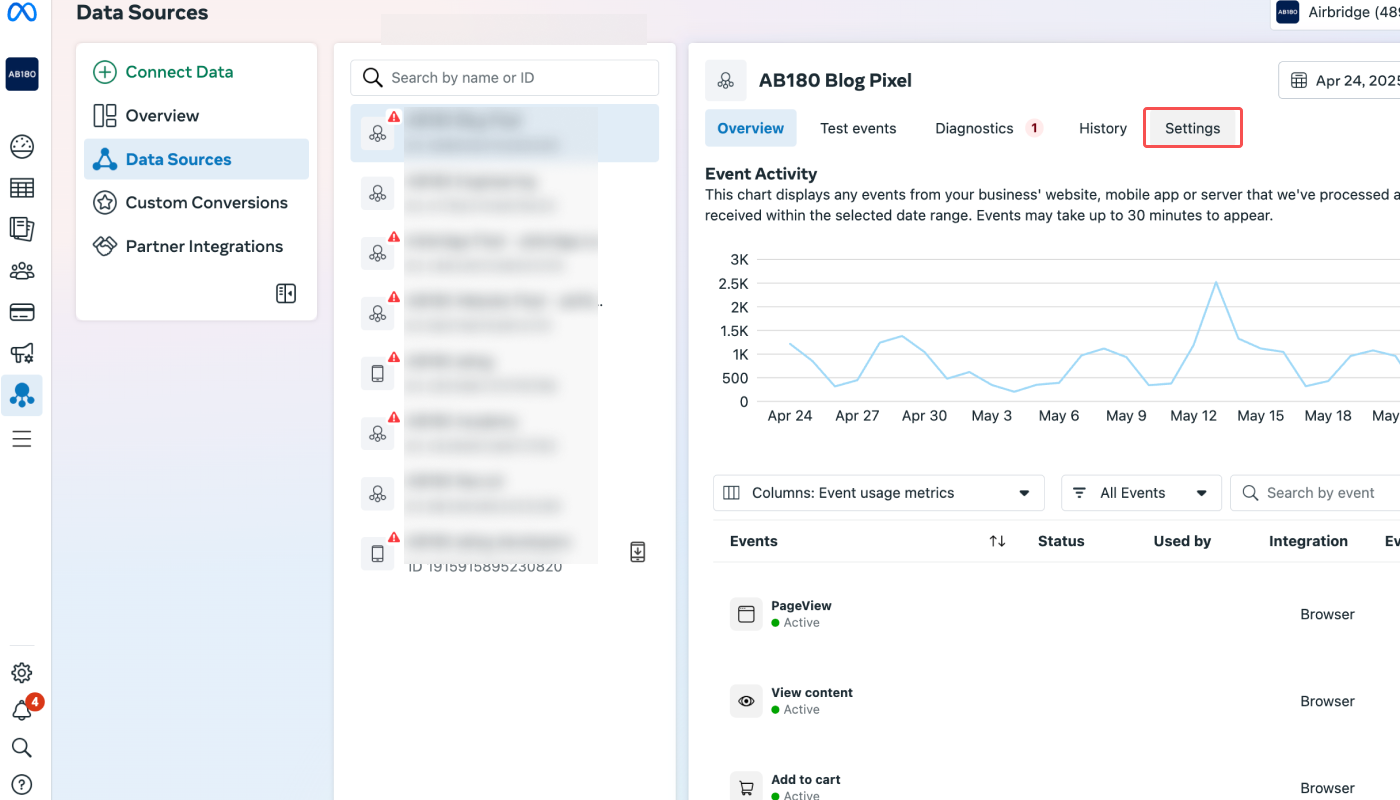The image size is (1400, 800).
Task: Click the mobile icon beside ID 1915915895230820
Action: (x=378, y=553)
